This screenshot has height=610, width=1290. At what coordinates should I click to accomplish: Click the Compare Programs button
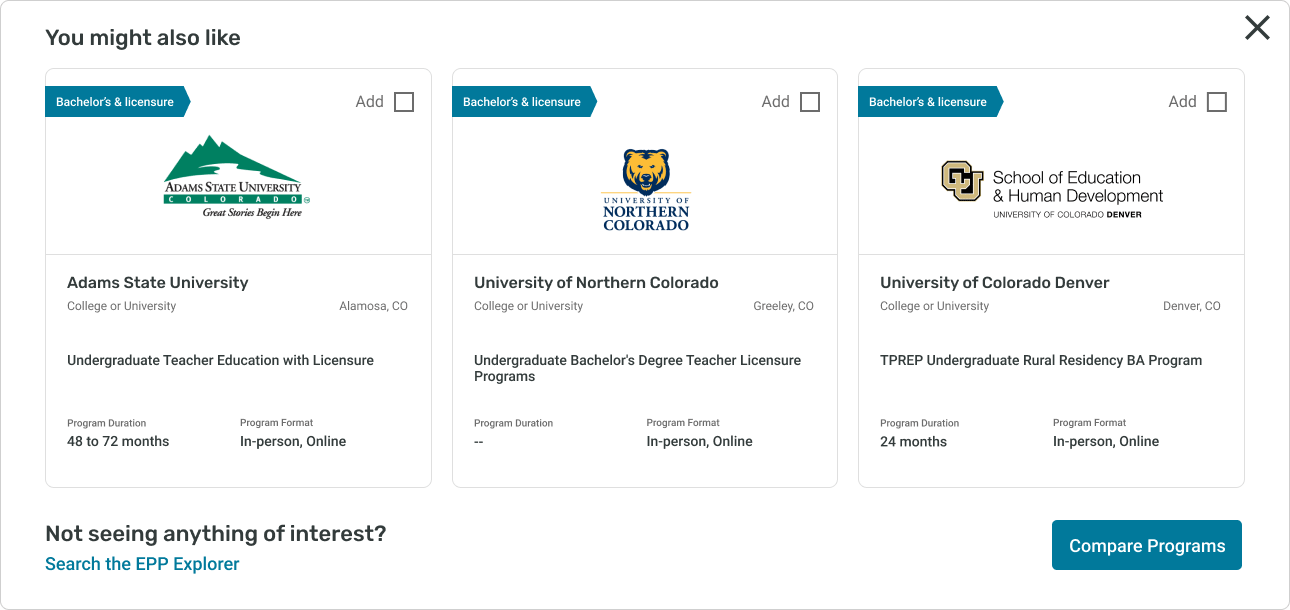point(1147,545)
